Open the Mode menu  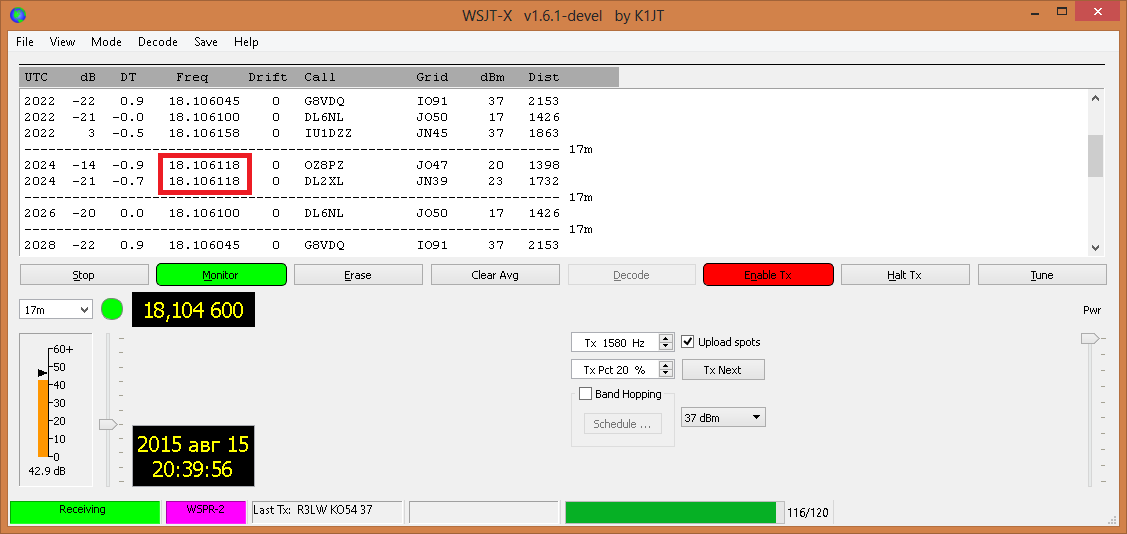[106, 42]
